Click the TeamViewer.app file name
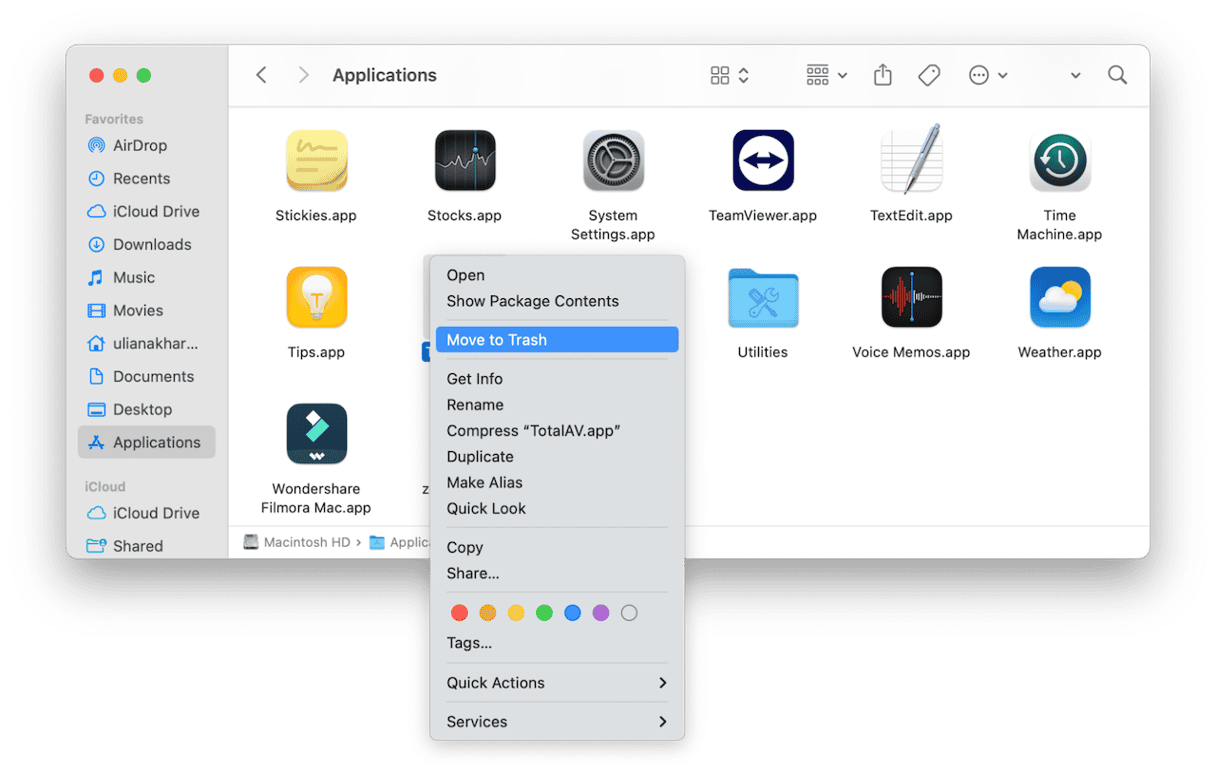The image size is (1216, 772). pyautogui.click(x=763, y=215)
